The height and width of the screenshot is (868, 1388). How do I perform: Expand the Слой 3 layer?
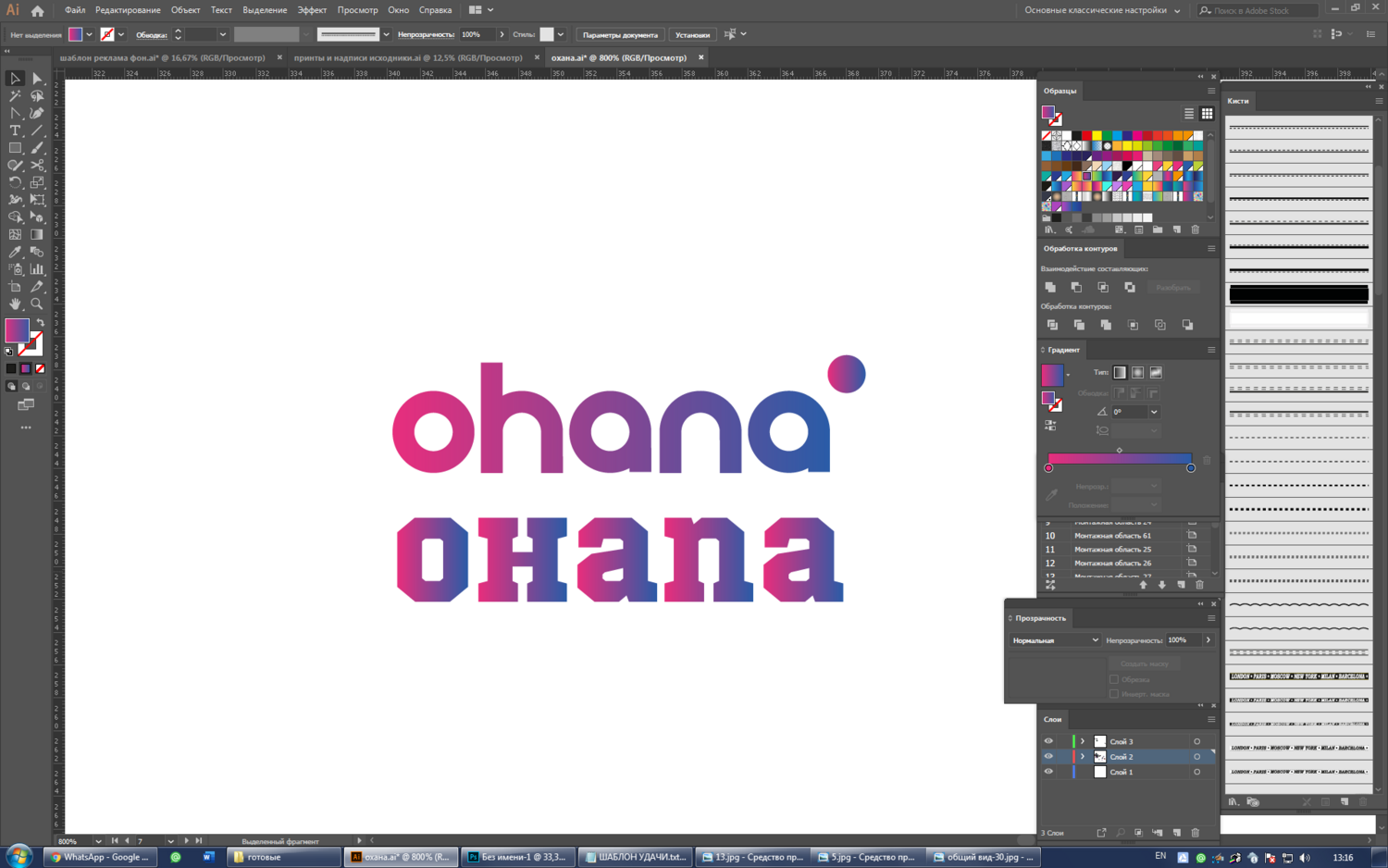click(x=1083, y=741)
